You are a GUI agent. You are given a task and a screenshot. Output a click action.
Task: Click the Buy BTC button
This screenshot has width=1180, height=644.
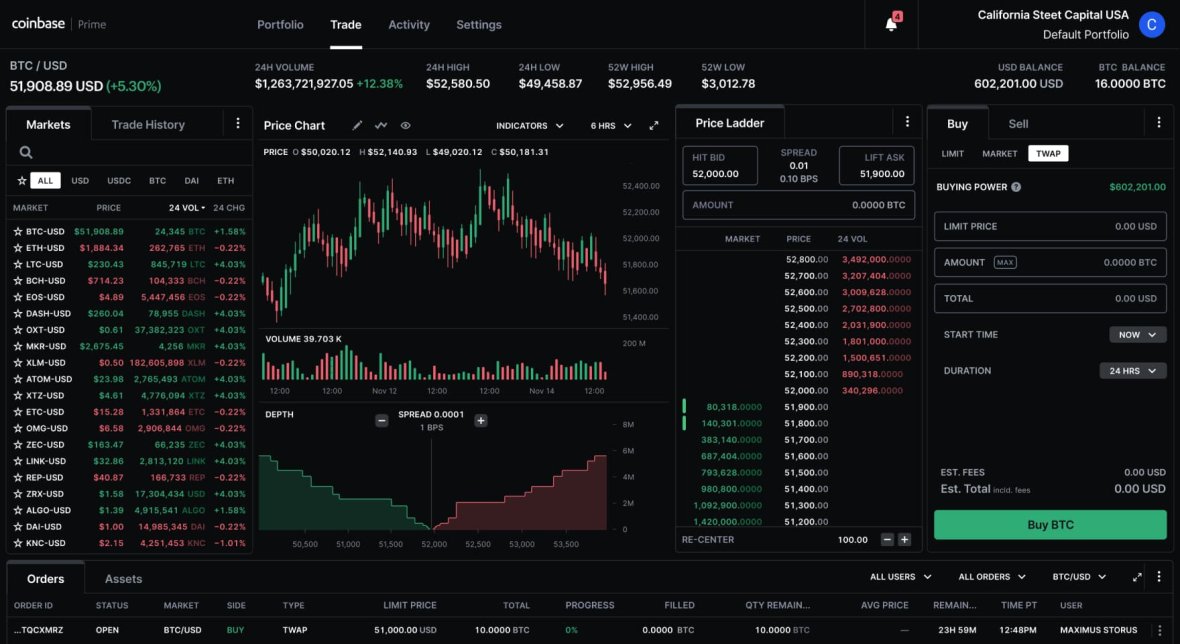coord(1049,524)
